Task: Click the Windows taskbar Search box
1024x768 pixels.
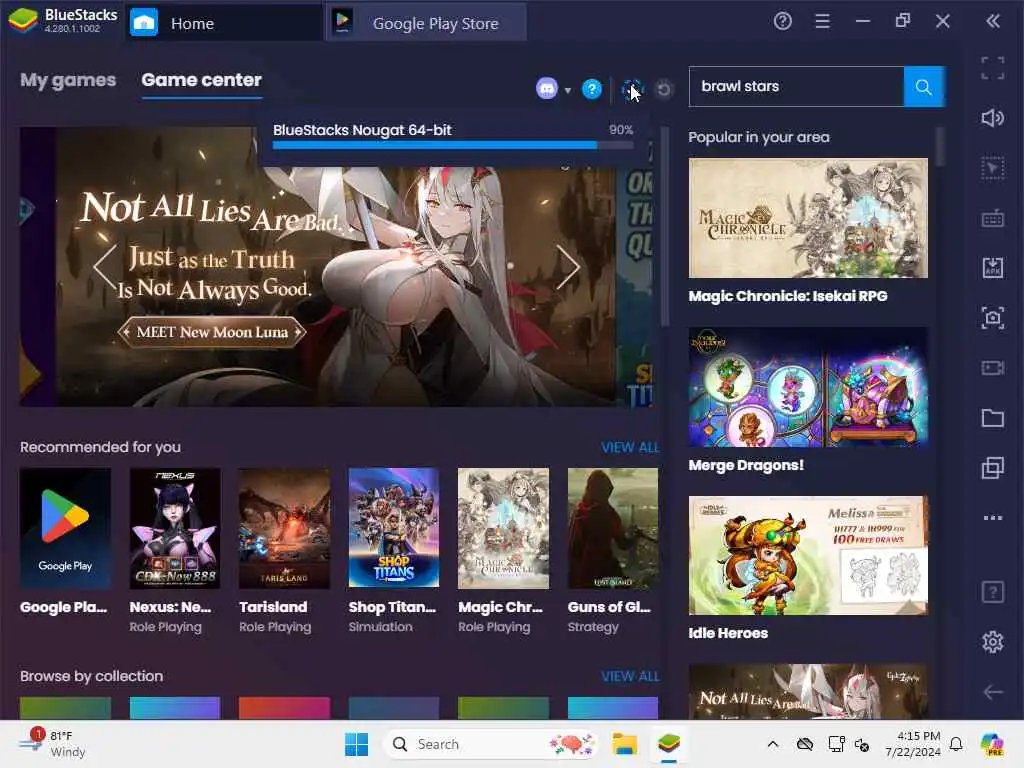Action: [x=490, y=744]
